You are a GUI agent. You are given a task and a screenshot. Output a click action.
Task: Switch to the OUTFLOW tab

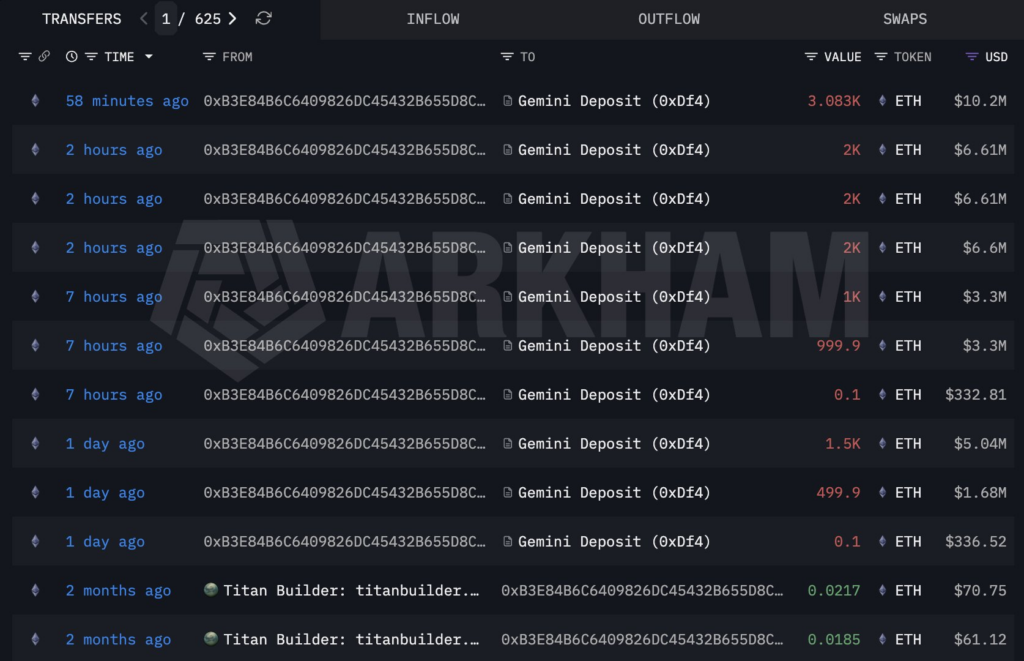(x=669, y=19)
